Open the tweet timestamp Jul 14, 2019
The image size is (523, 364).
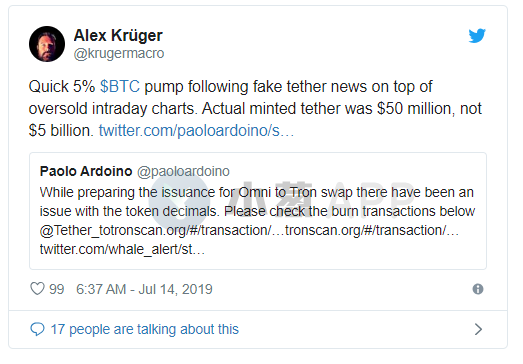point(144,289)
